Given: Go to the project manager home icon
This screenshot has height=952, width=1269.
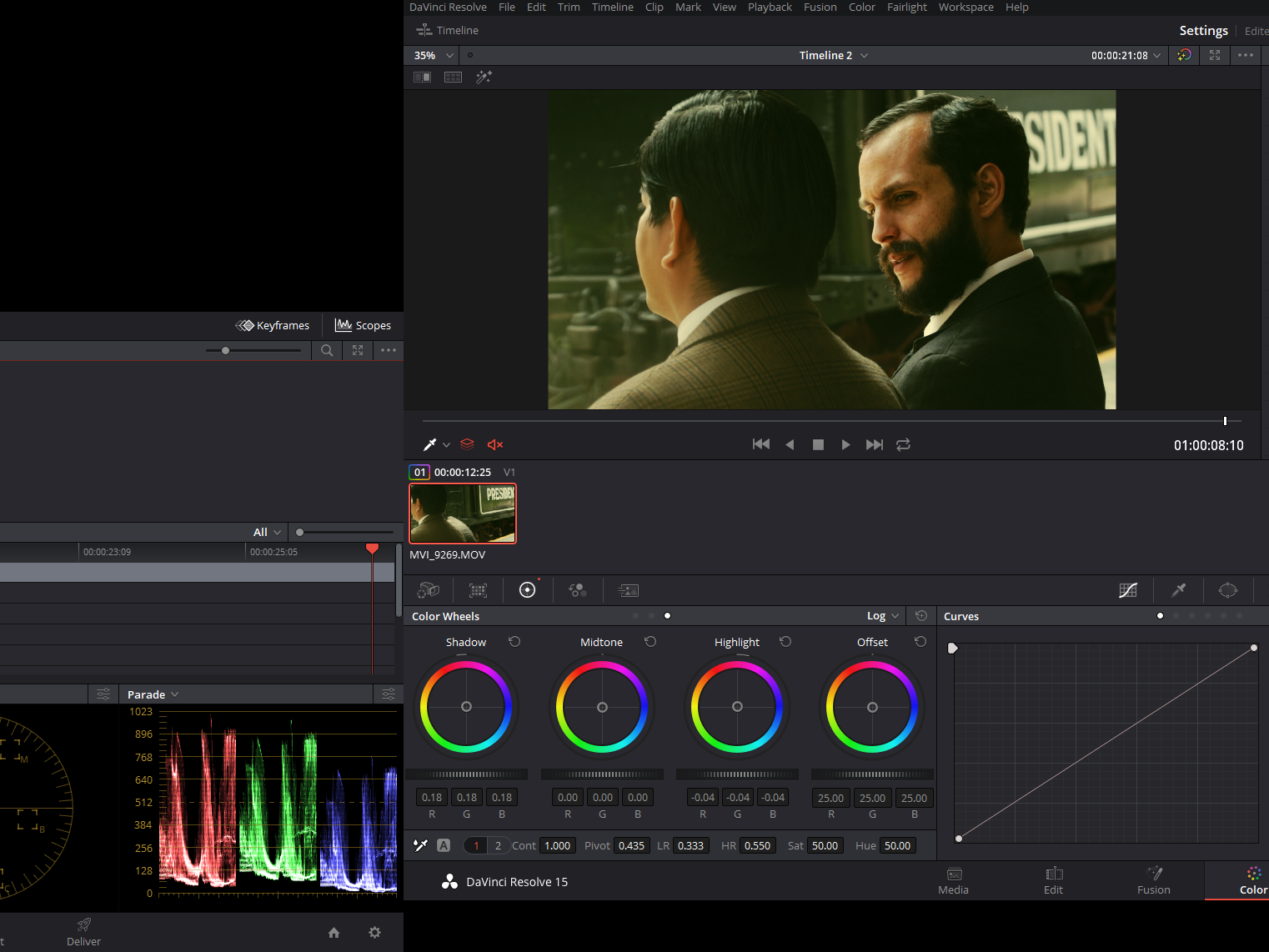Looking at the screenshot, I should click(334, 933).
